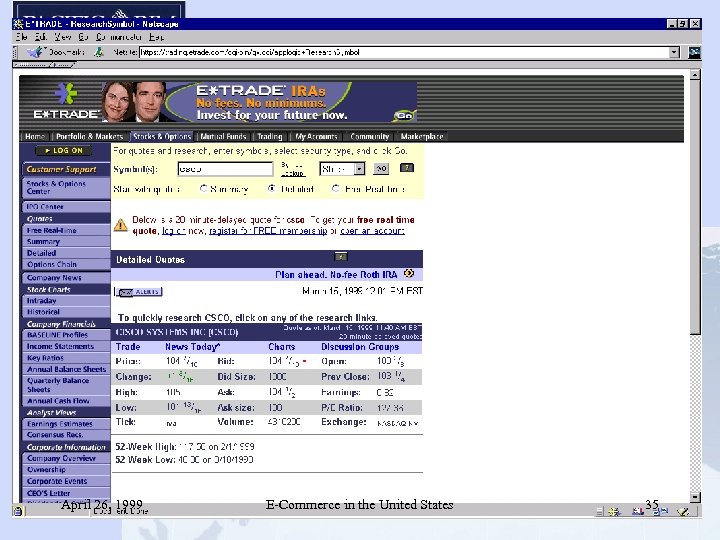Click the scrollbar down arrow
The image size is (720, 540).
point(695,497)
